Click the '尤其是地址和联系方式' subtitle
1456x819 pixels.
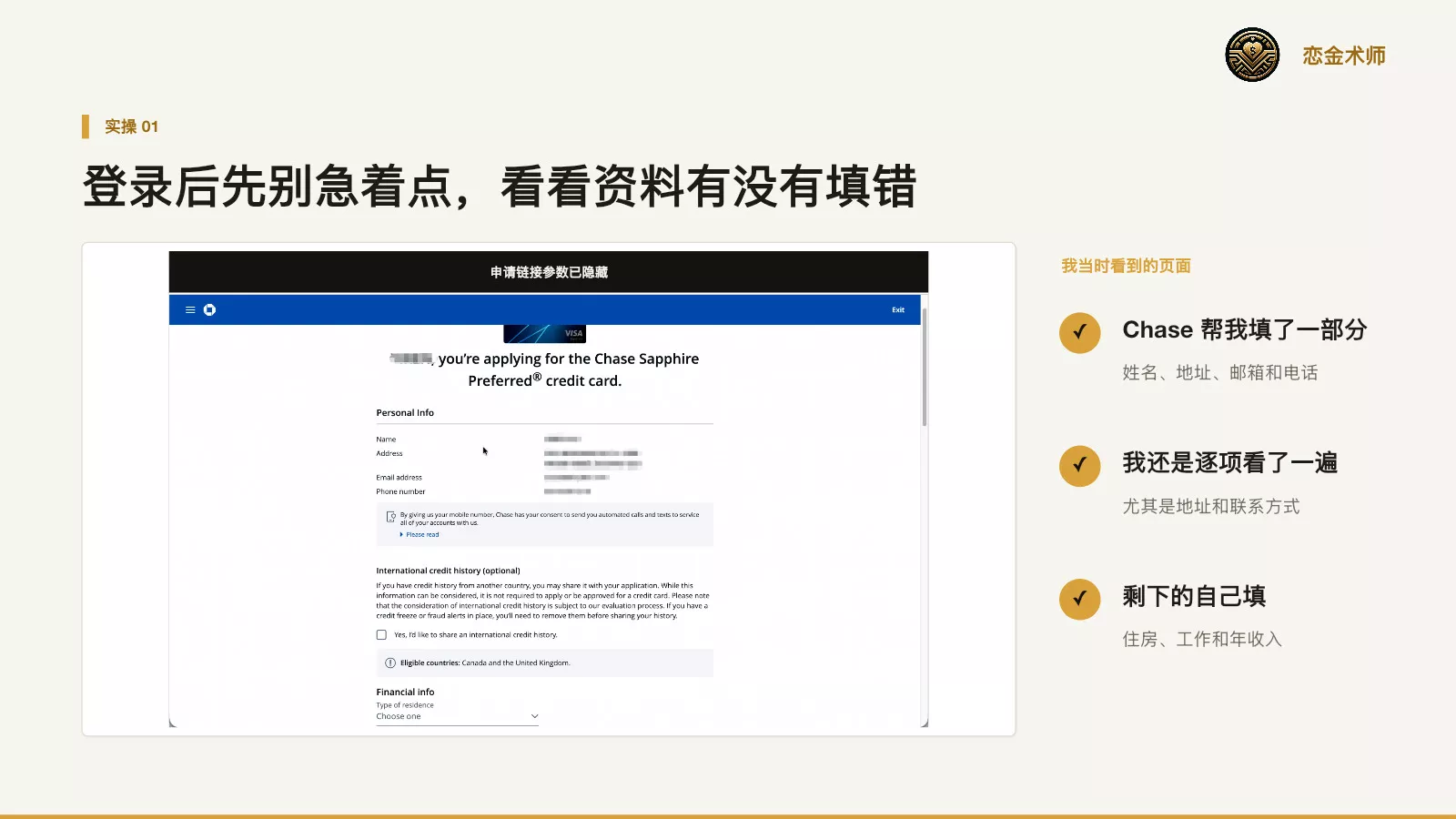1211,506
